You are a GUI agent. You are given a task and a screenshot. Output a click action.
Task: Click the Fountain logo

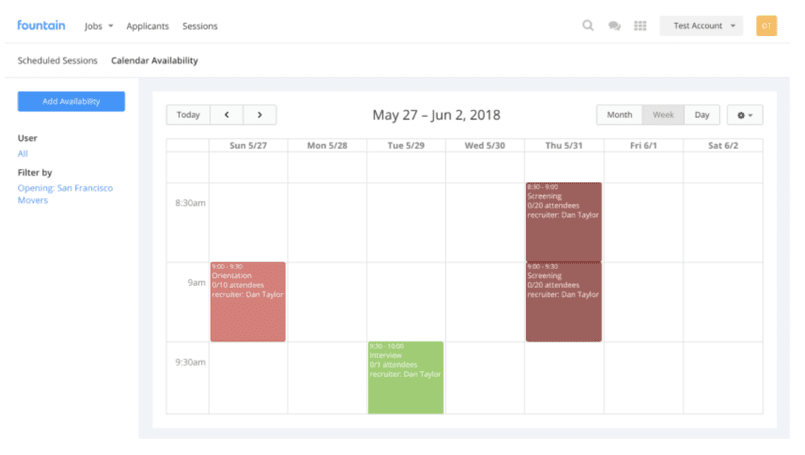(41, 25)
